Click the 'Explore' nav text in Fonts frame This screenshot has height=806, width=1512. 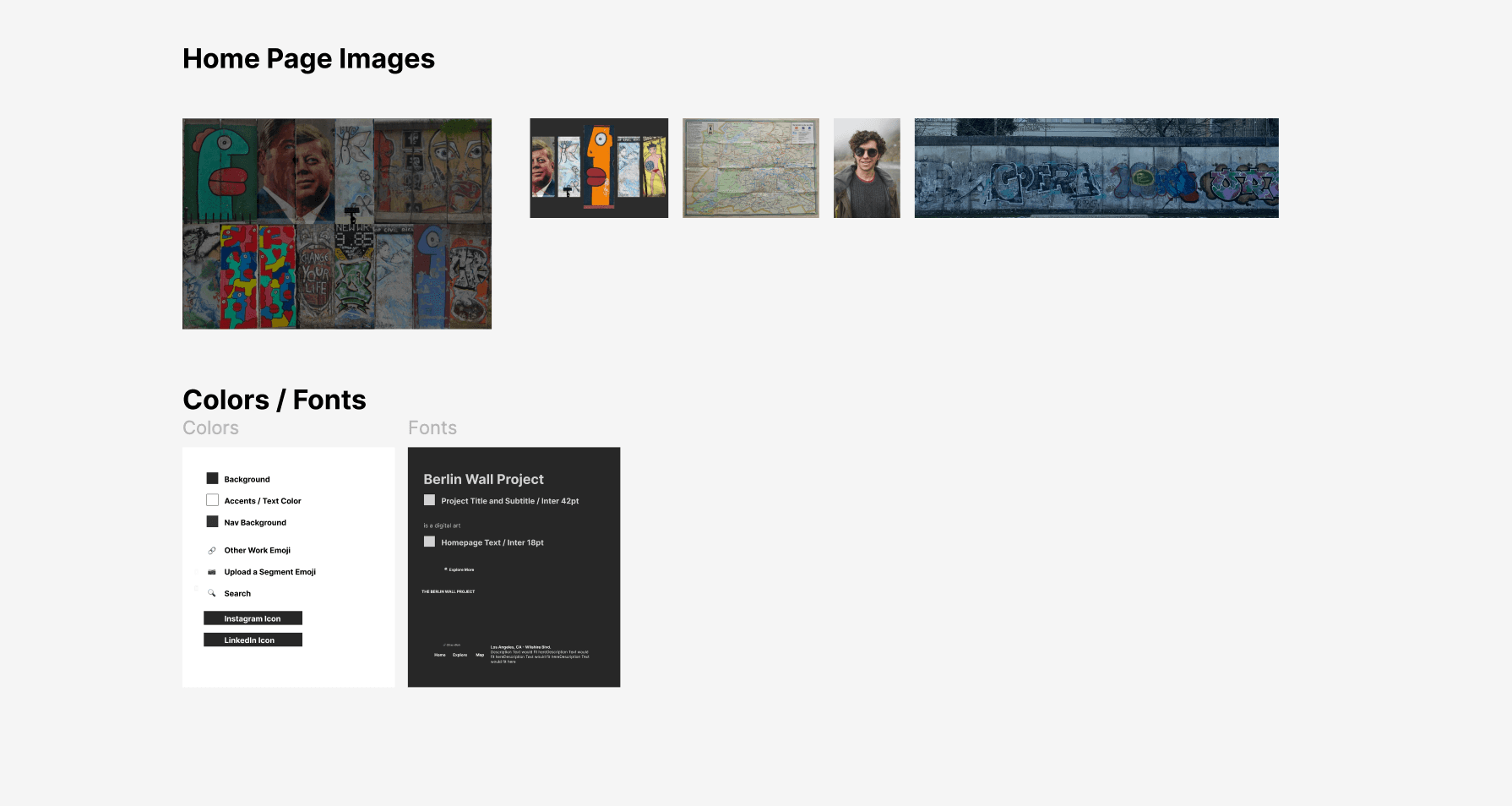pyautogui.click(x=460, y=655)
